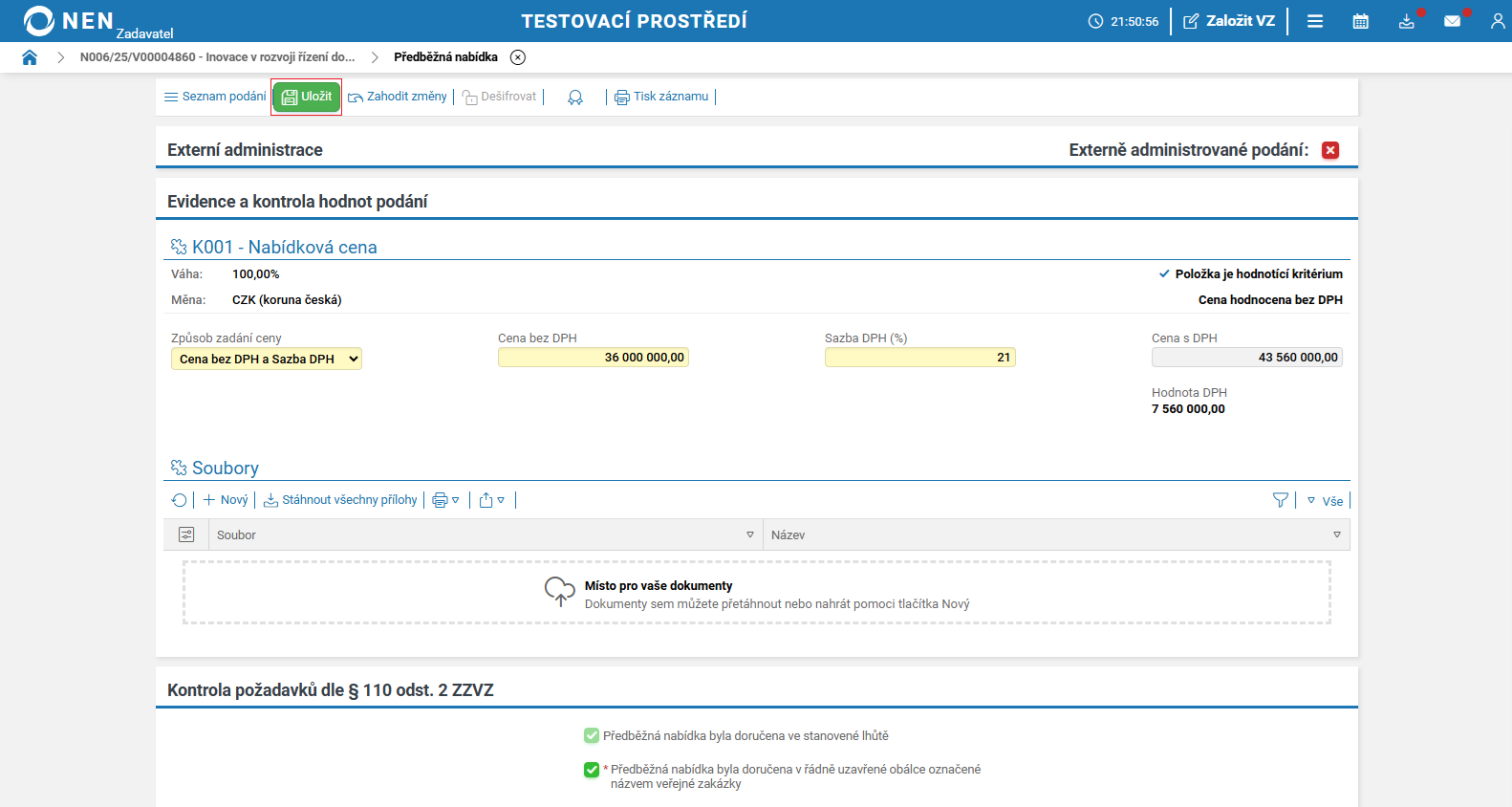1512x807 pixels.
Task: Open the user profile icon
Action: [1497, 21]
